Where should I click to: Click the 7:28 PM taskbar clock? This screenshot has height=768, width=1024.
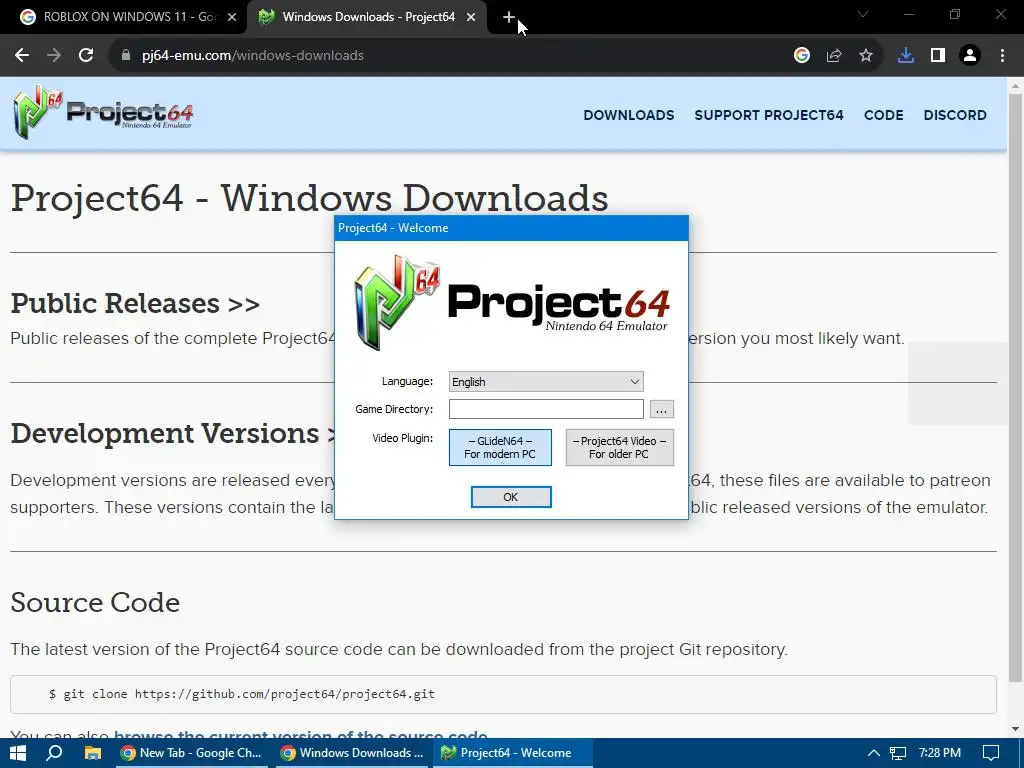(x=940, y=753)
